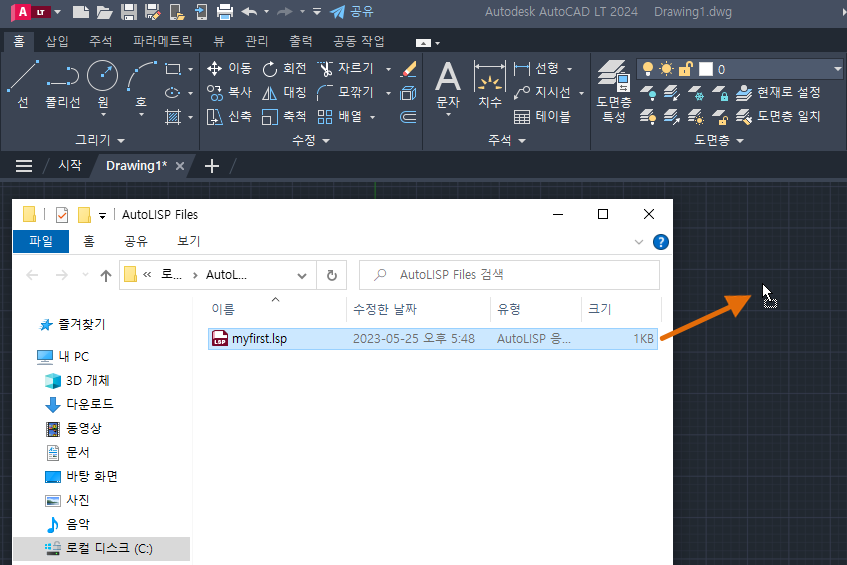Image resolution: width=847 pixels, height=565 pixels.
Task: Activate the Array (배열) tool
Action: (339, 116)
